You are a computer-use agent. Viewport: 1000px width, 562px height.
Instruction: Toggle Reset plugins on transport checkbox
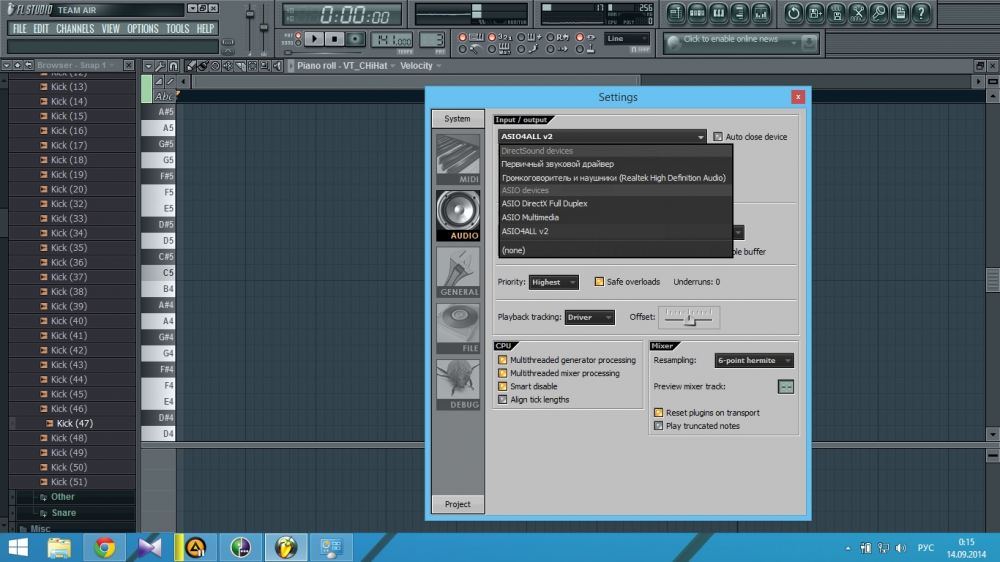coord(658,413)
